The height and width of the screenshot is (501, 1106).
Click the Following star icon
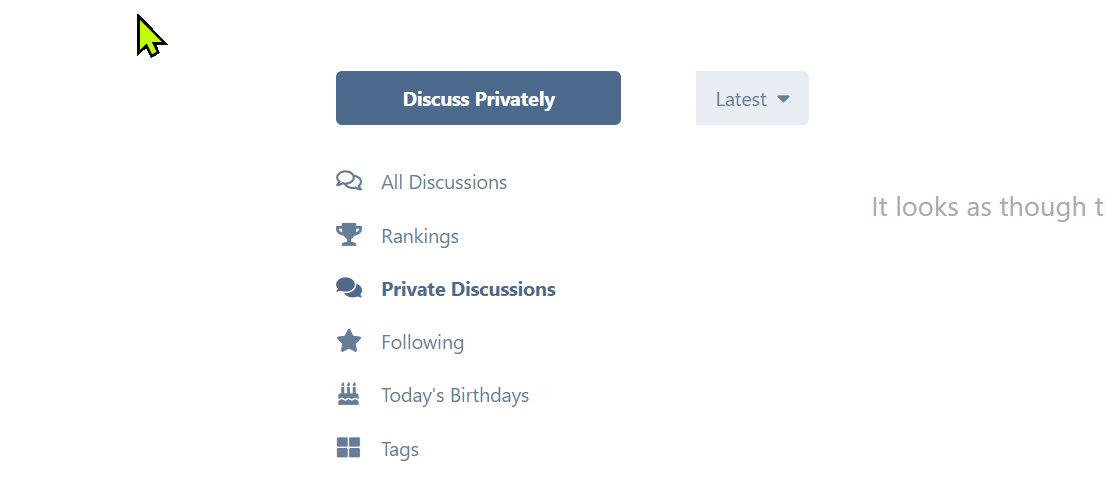348,342
